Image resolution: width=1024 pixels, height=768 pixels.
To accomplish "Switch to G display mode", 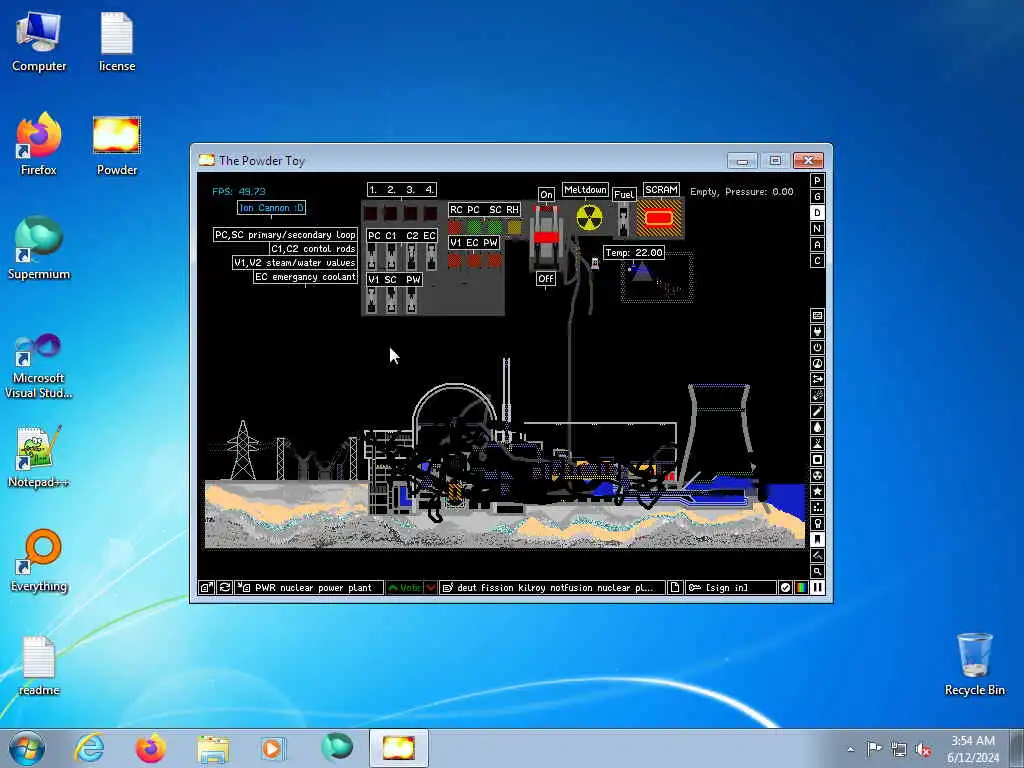I will coord(817,197).
